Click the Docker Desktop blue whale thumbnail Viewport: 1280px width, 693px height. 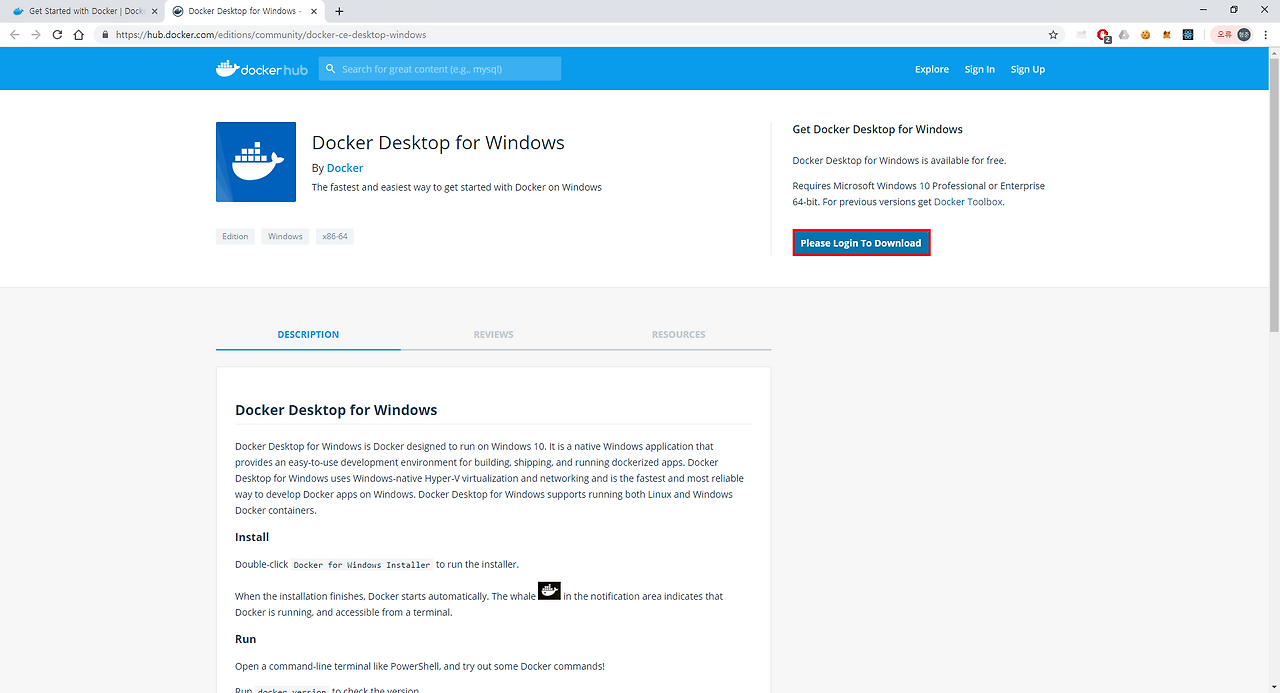[x=255, y=161]
